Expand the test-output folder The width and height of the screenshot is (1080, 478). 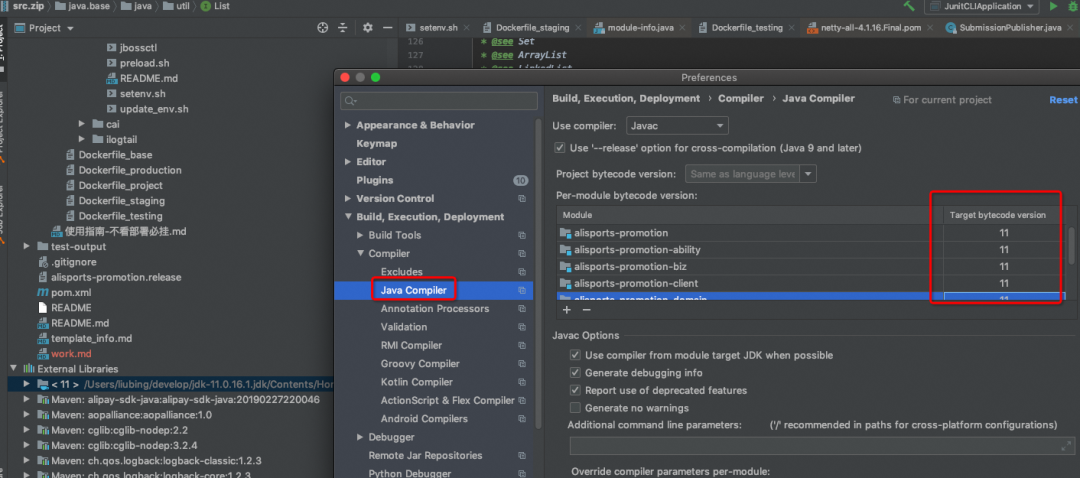click(x=27, y=247)
